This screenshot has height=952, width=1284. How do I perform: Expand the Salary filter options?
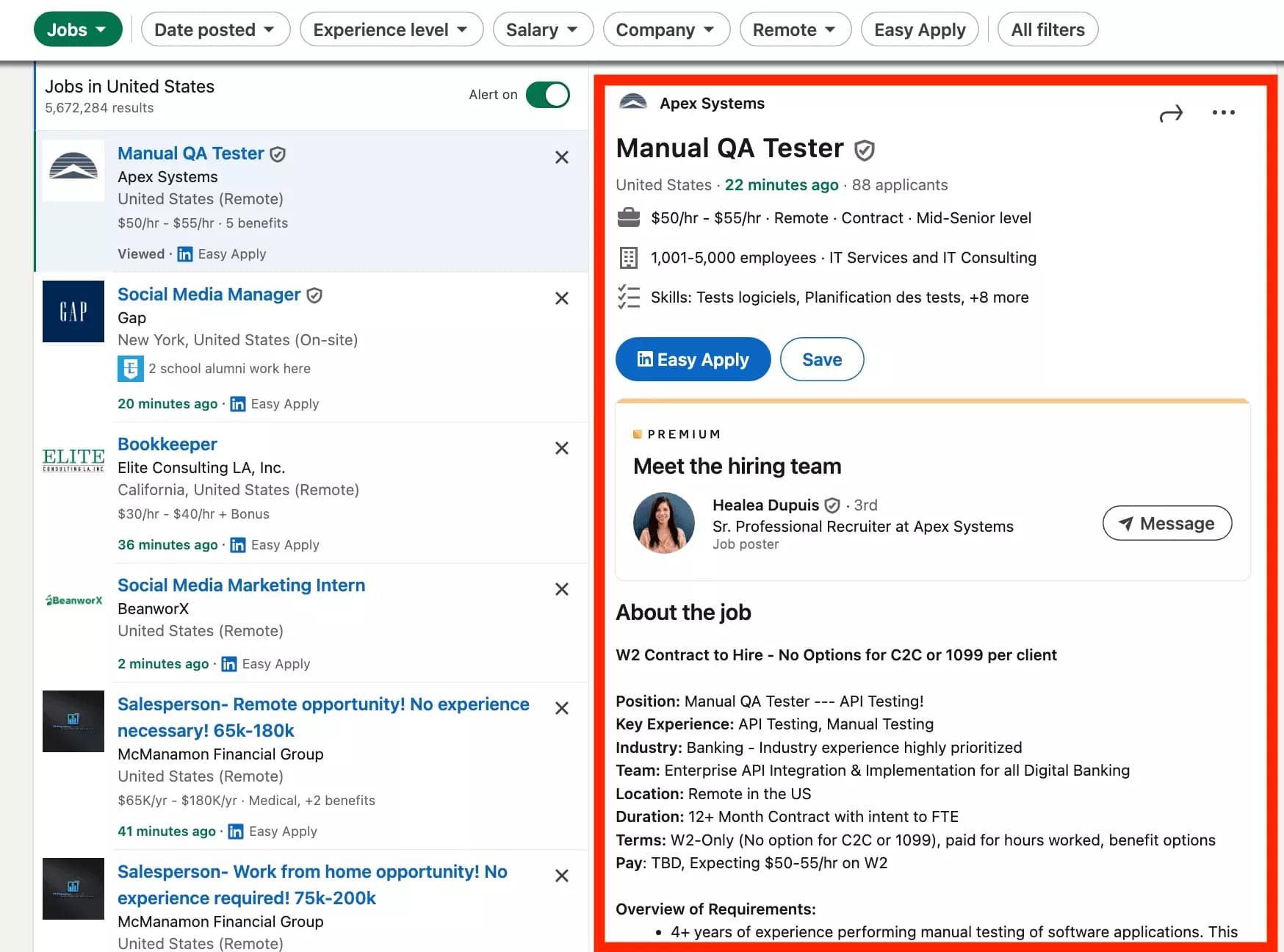[x=543, y=29]
